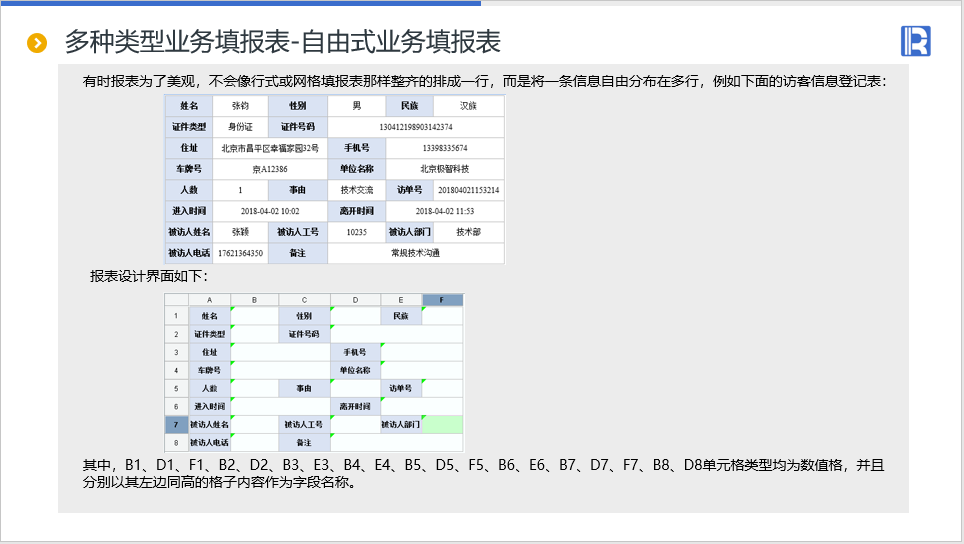This screenshot has width=964, height=544.
Task: Click the visit reason 技术交流
Action: pyautogui.click(x=357, y=190)
